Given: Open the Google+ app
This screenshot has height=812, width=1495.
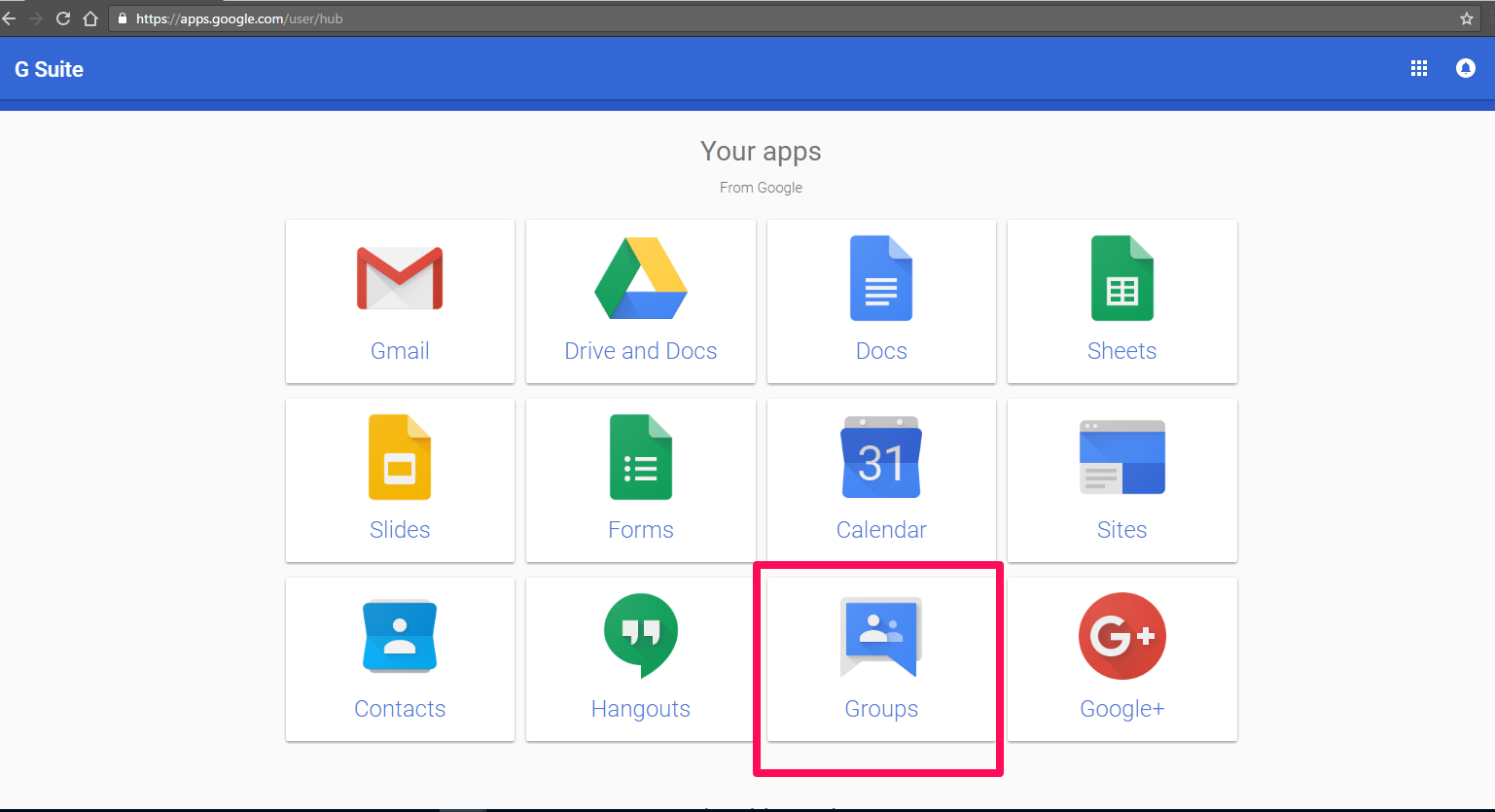Looking at the screenshot, I should [1121, 659].
